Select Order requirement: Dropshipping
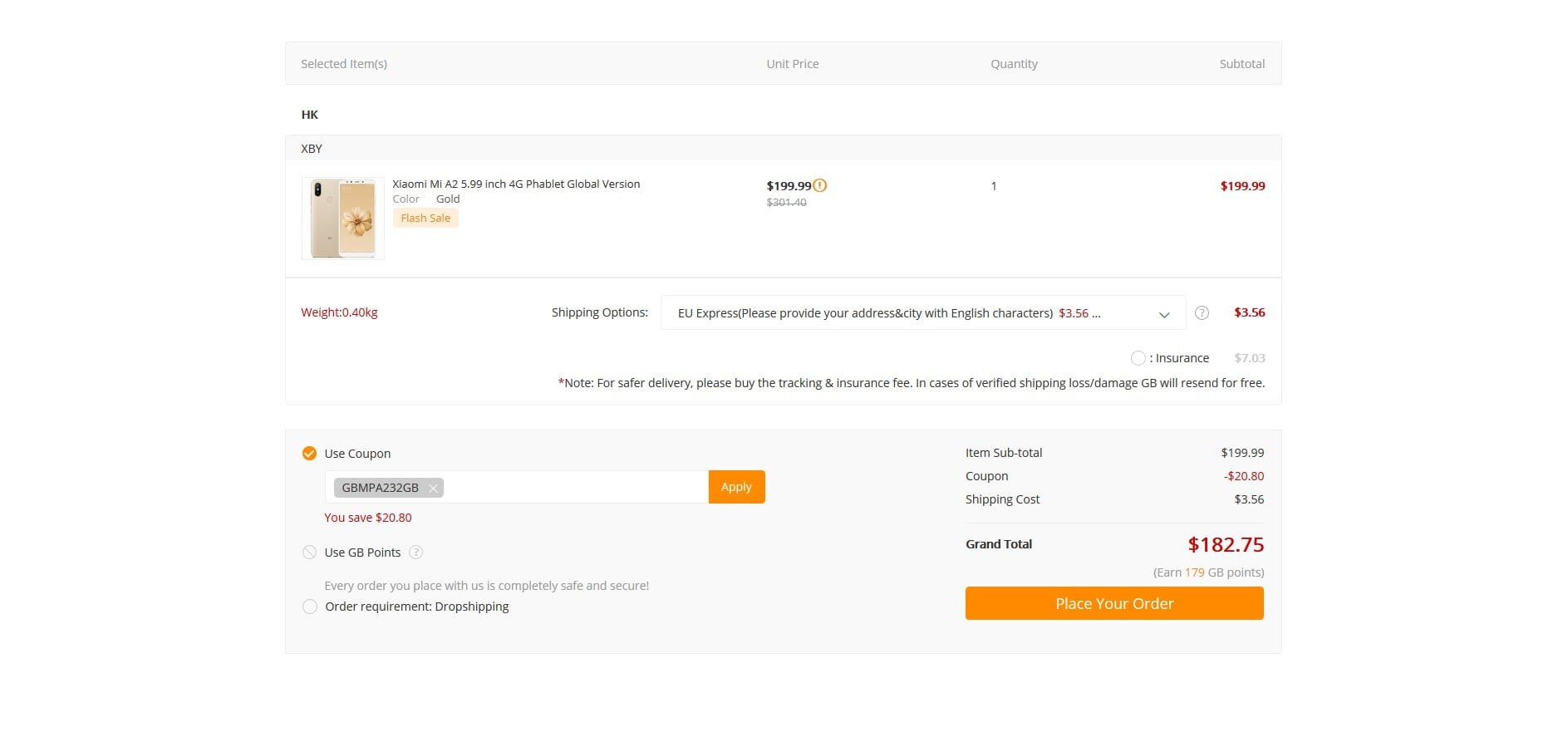This screenshot has height=732, width=1568. [x=310, y=607]
